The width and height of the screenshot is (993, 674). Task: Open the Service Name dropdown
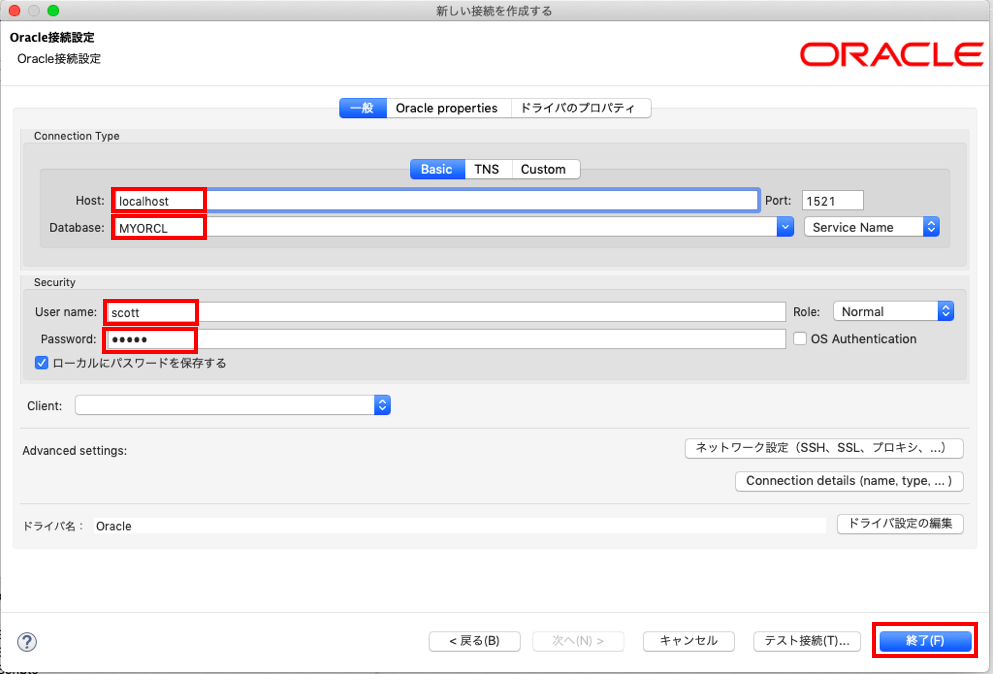pyautogui.click(x=871, y=227)
